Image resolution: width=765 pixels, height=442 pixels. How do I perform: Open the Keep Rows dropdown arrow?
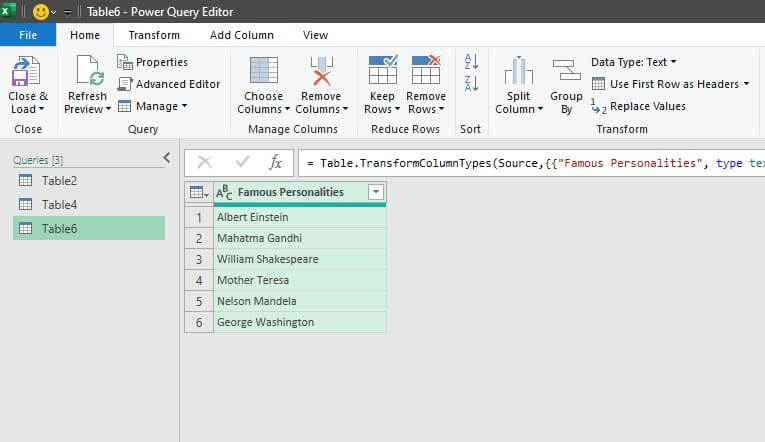click(397, 109)
